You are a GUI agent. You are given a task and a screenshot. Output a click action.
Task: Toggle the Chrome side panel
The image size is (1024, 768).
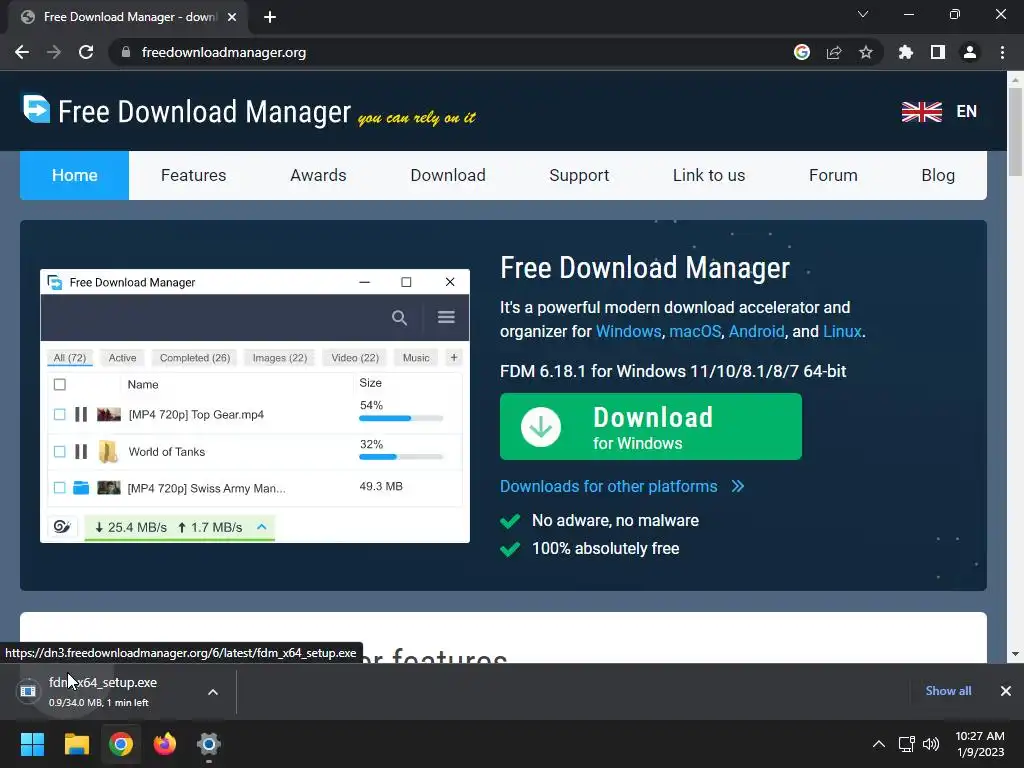tap(938, 52)
